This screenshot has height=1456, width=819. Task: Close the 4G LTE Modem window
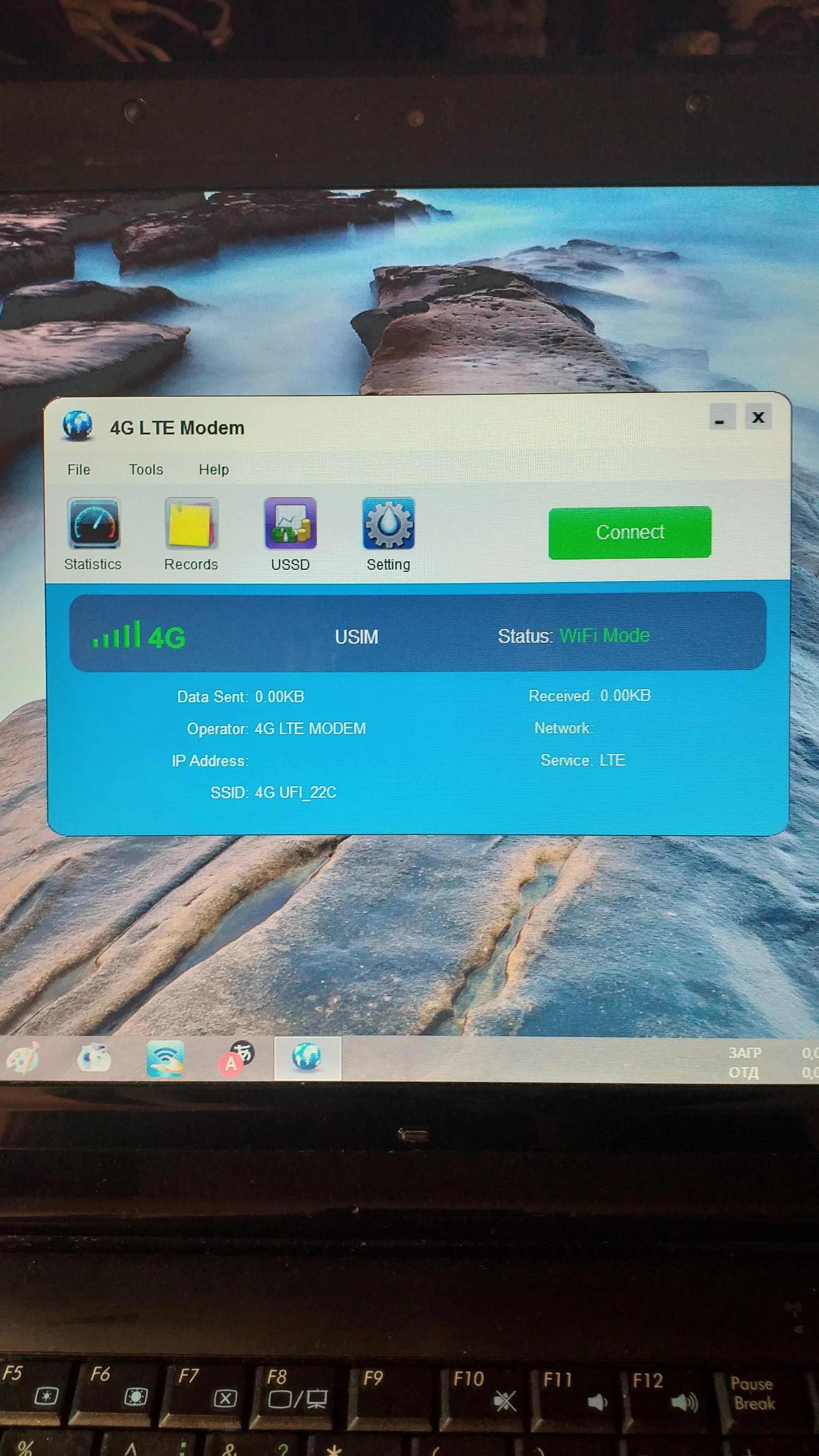pyautogui.click(x=758, y=417)
